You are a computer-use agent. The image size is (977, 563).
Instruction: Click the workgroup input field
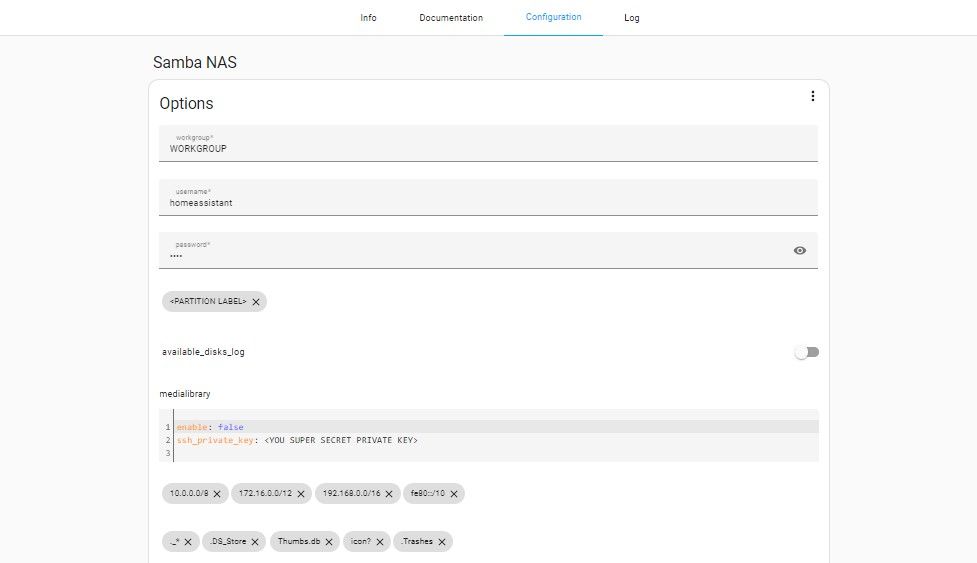(x=488, y=143)
